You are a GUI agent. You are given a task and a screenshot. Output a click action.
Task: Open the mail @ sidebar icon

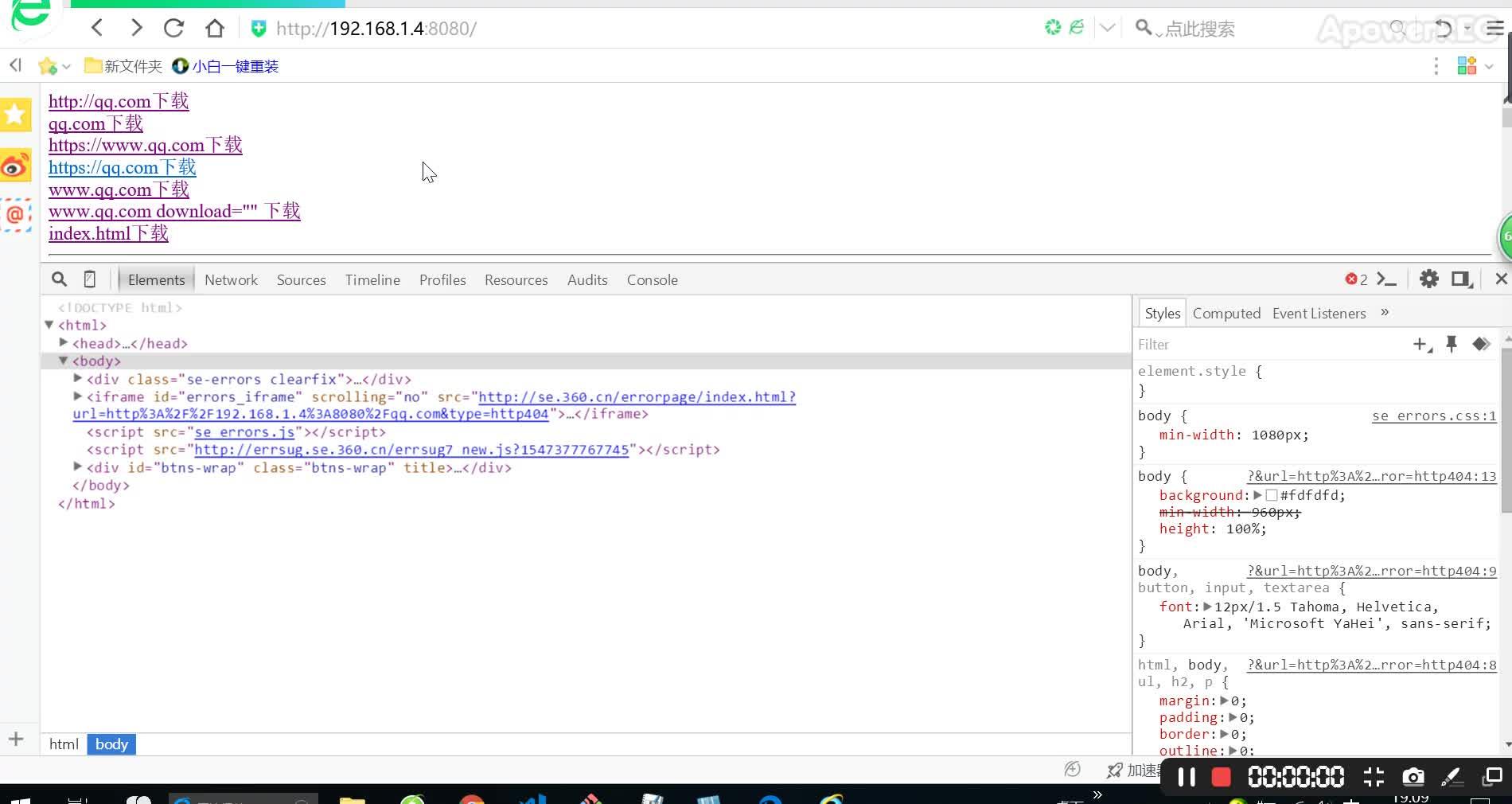[x=15, y=215]
